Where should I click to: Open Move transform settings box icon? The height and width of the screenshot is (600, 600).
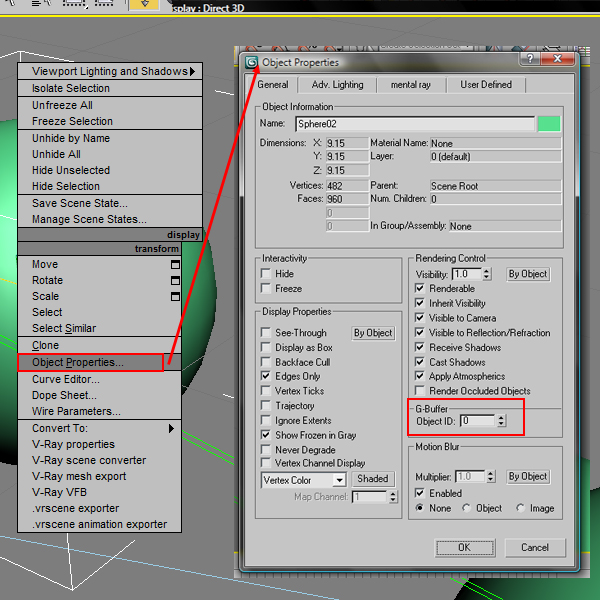pyautogui.click(x=175, y=265)
